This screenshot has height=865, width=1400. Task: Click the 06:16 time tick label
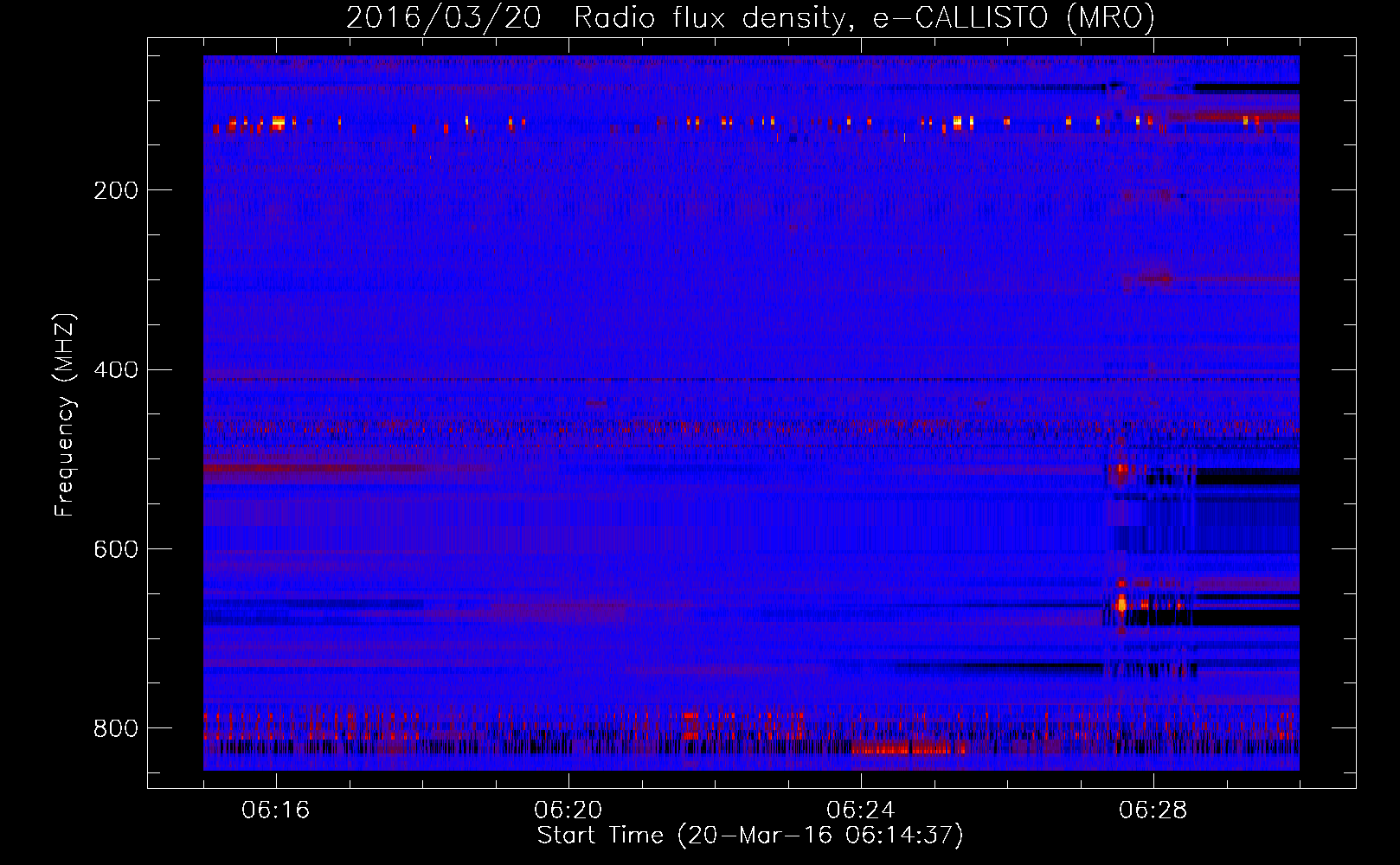point(276,811)
